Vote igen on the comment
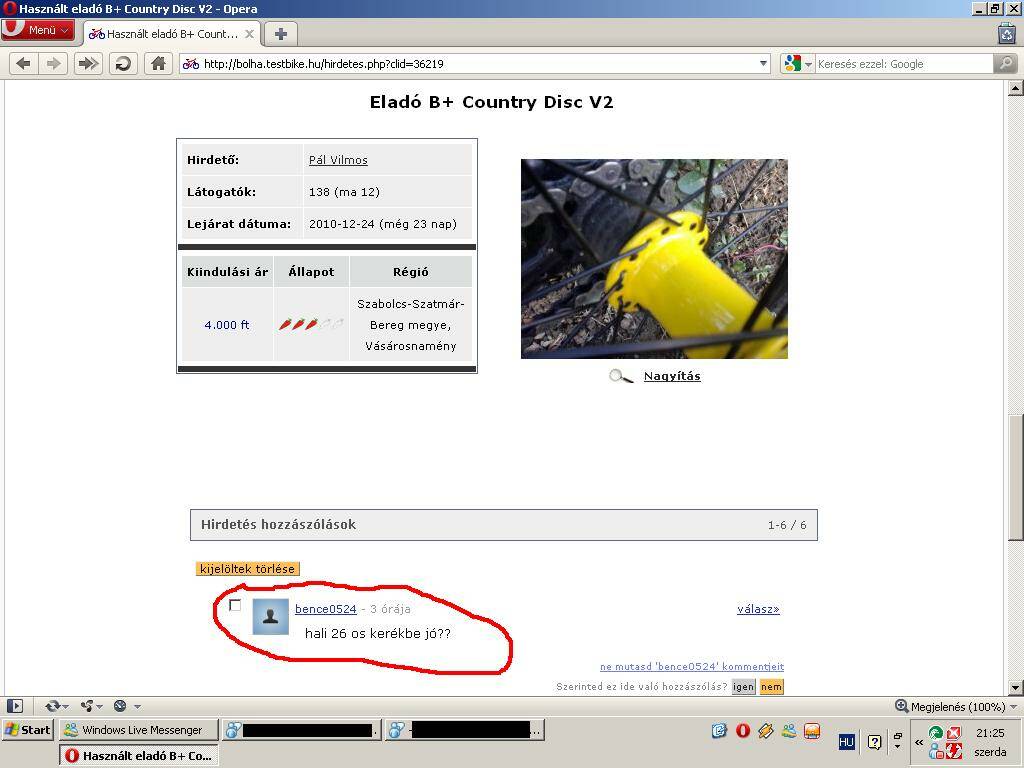 pos(743,687)
